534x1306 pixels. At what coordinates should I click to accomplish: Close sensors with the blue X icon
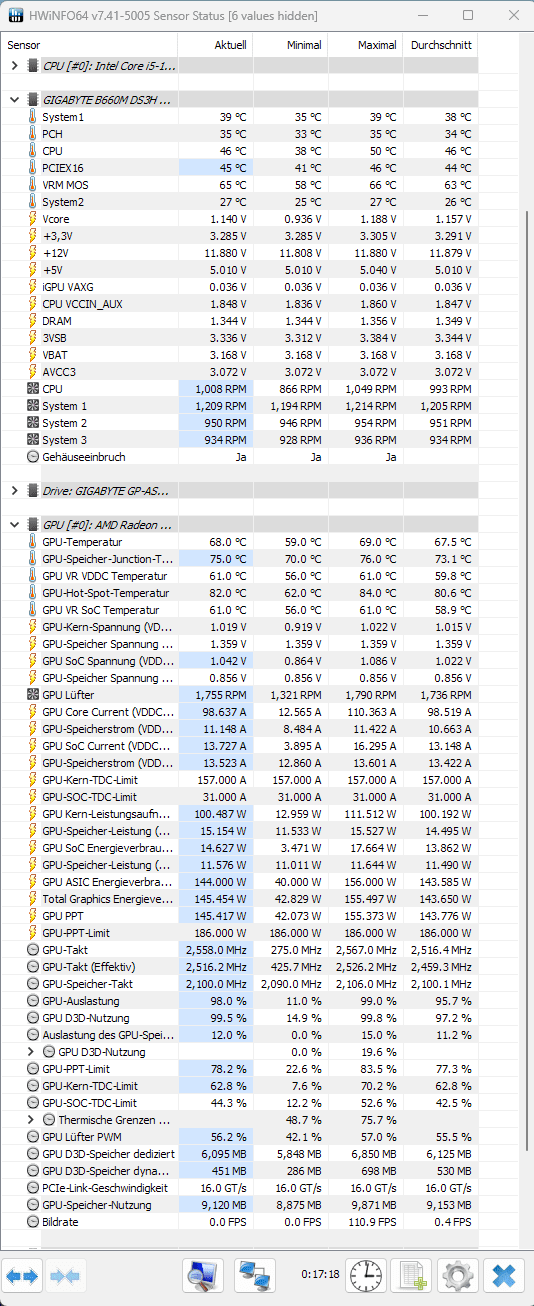click(505, 1275)
